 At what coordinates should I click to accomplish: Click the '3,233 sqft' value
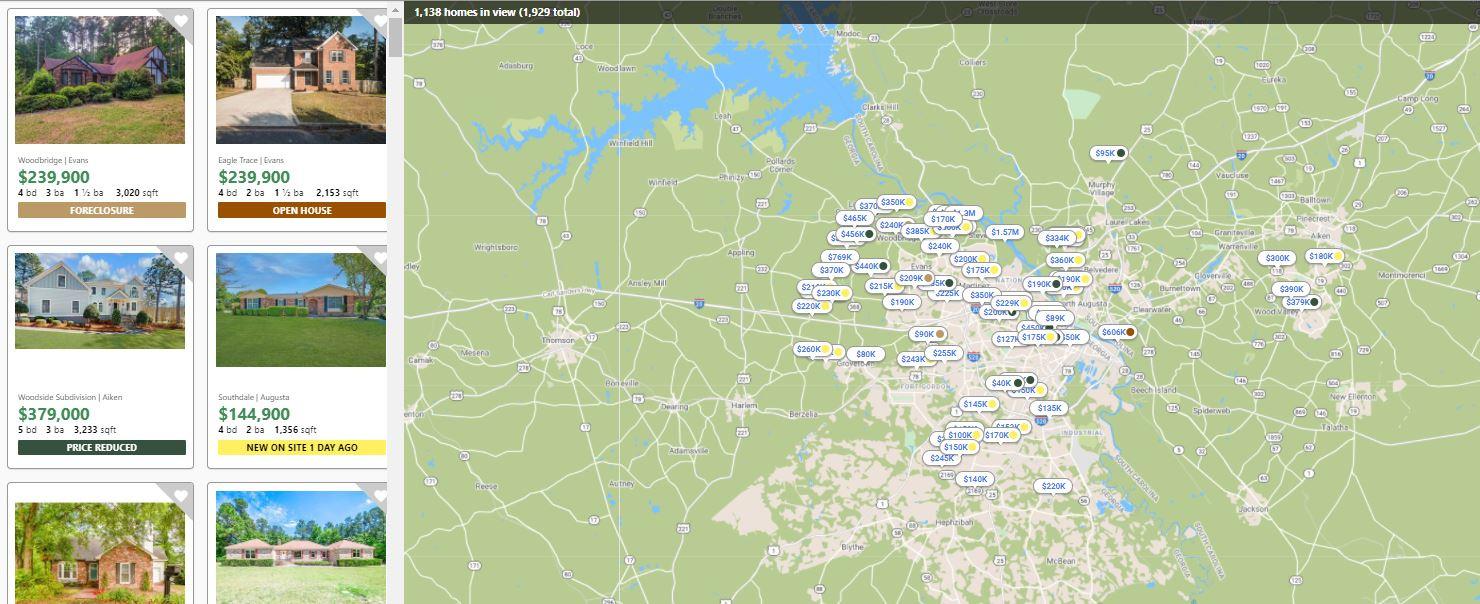pyautogui.click(x=95, y=430)
